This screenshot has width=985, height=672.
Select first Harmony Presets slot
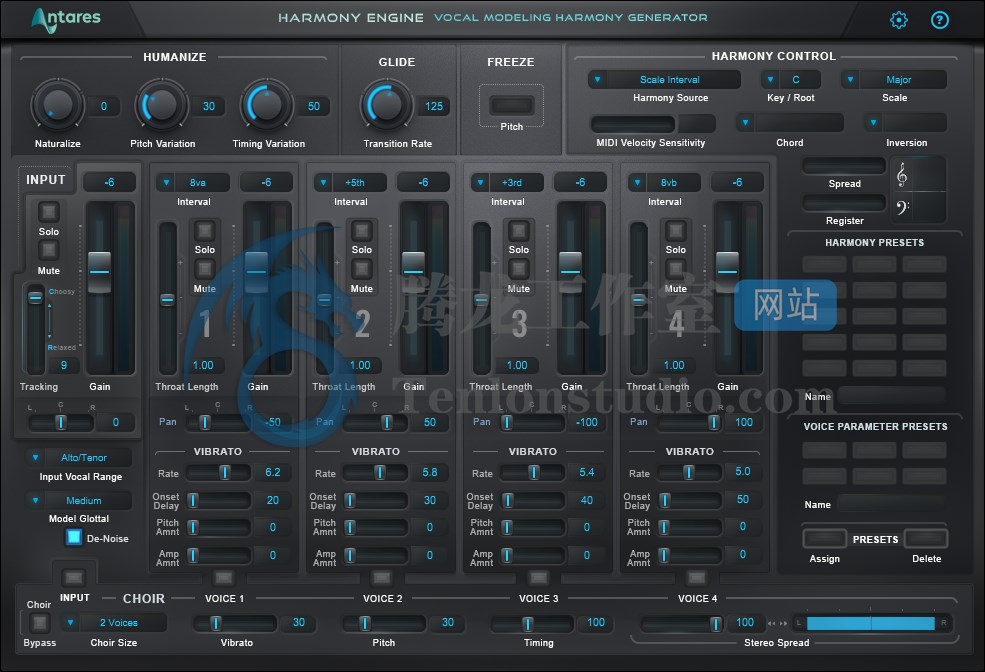pyautogui.click(x=824, y=264)
